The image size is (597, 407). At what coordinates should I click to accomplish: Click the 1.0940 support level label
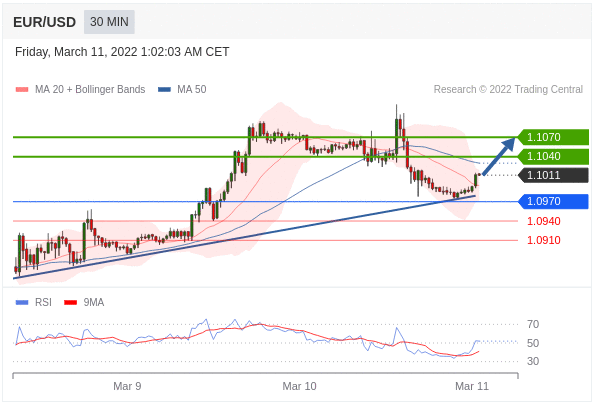point(544,221)
